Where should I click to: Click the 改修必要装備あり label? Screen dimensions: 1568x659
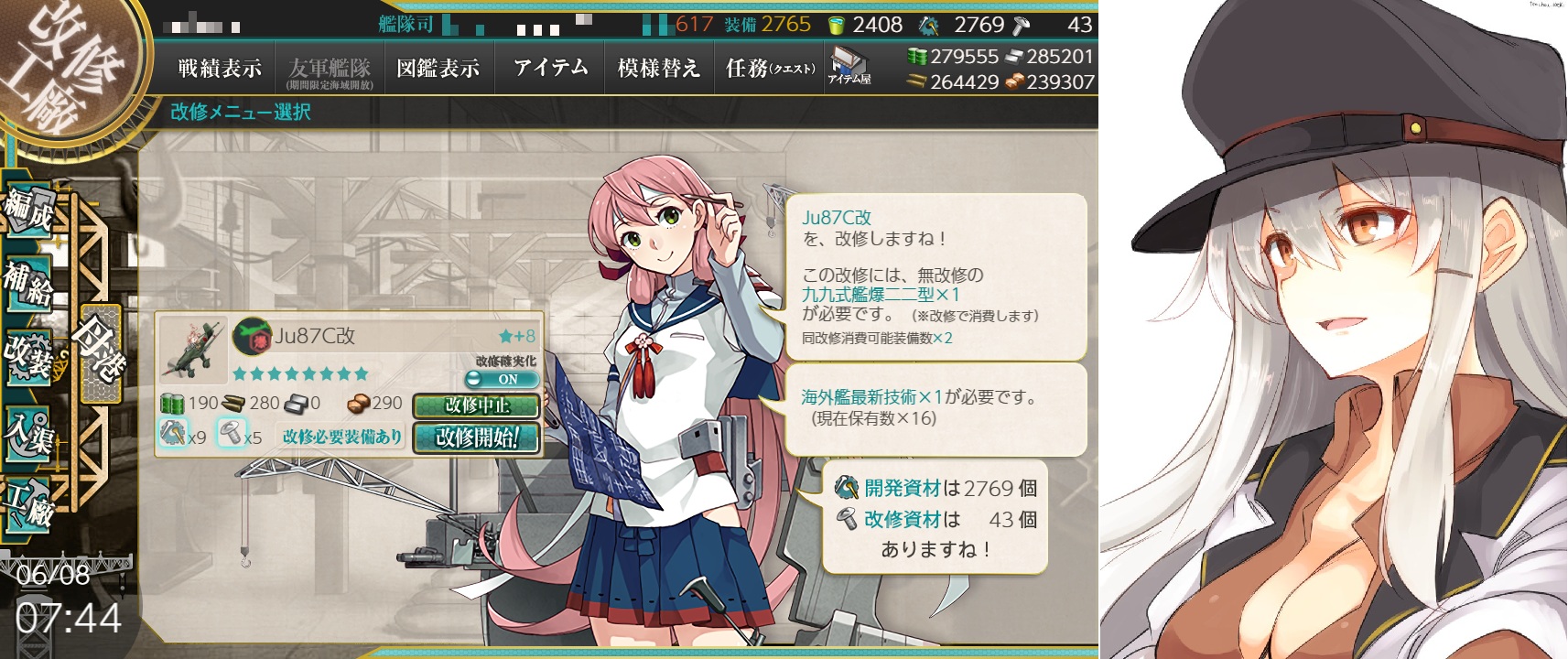(x=342, y=437)
